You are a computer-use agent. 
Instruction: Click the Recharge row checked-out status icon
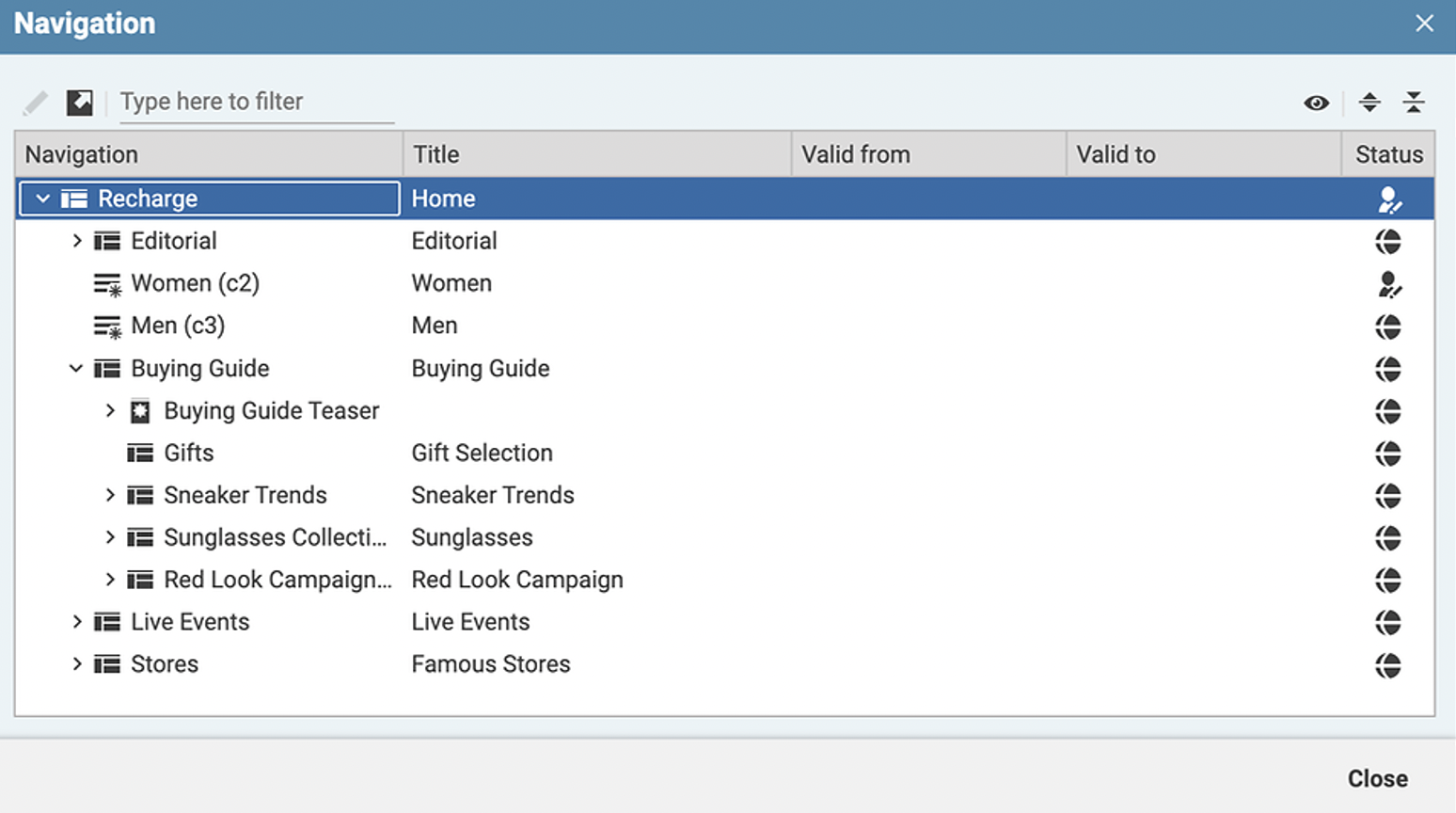[x=1389, y=199]
